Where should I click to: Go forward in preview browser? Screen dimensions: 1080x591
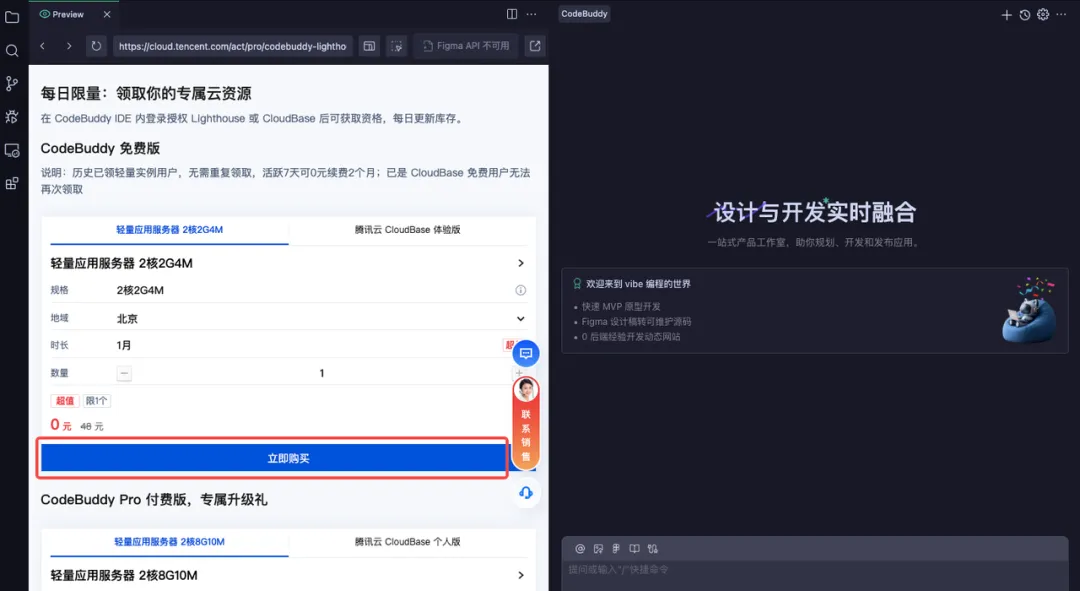[x=69, y=46]
